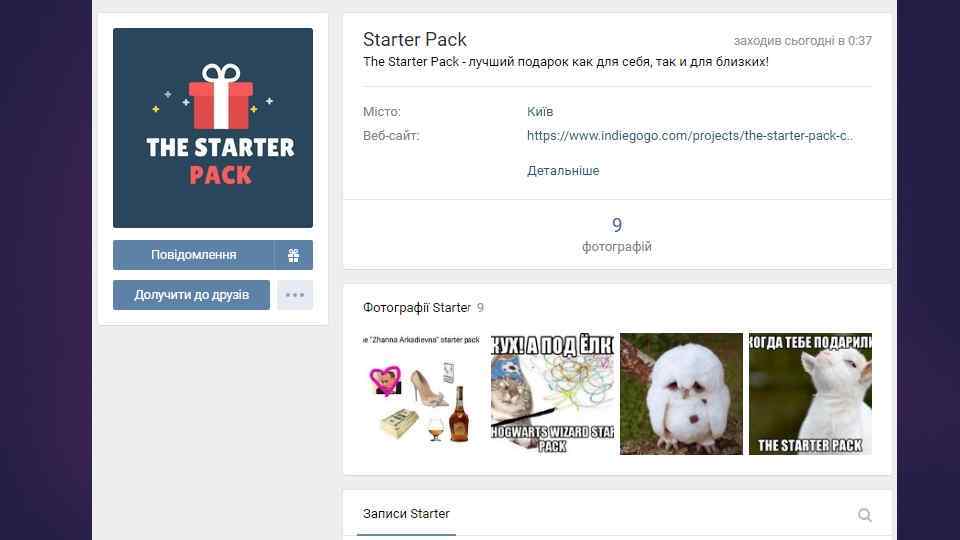Open The Starter Pack profile picture
960x540 pixels.
(x=212, y=128)
